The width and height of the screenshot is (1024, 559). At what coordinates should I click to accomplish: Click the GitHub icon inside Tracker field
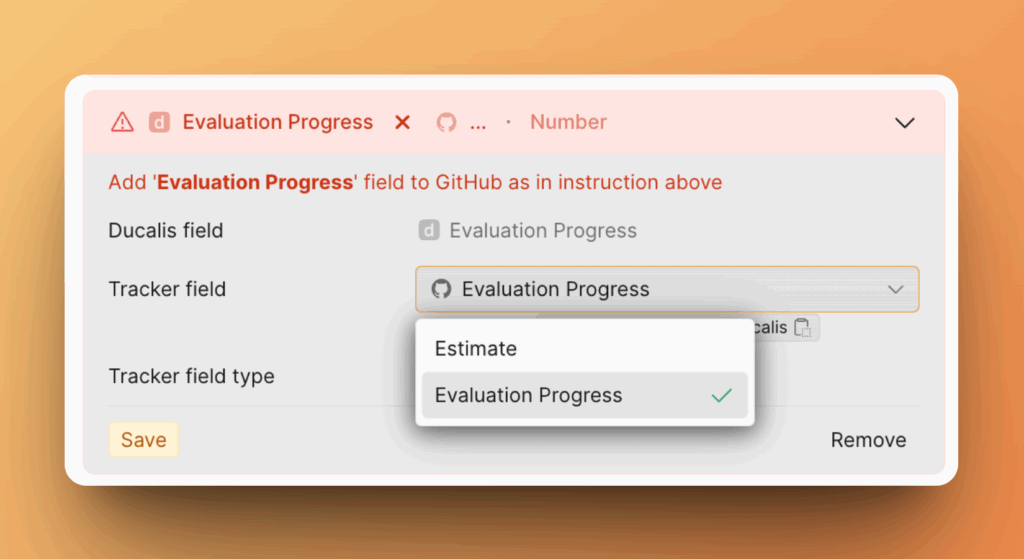pos(441,289)
